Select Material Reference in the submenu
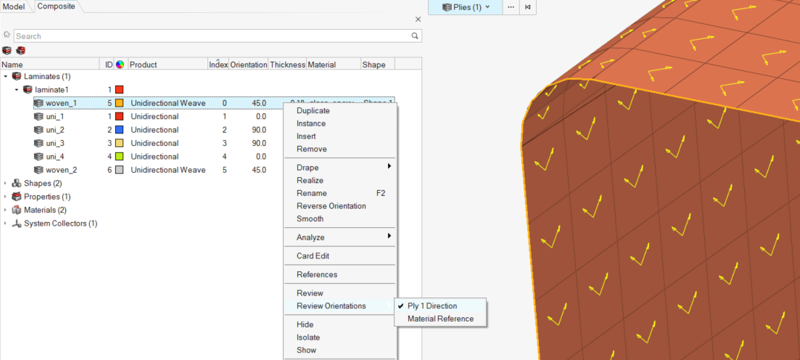This screenshot has height=360, width=800. point(440,319)
